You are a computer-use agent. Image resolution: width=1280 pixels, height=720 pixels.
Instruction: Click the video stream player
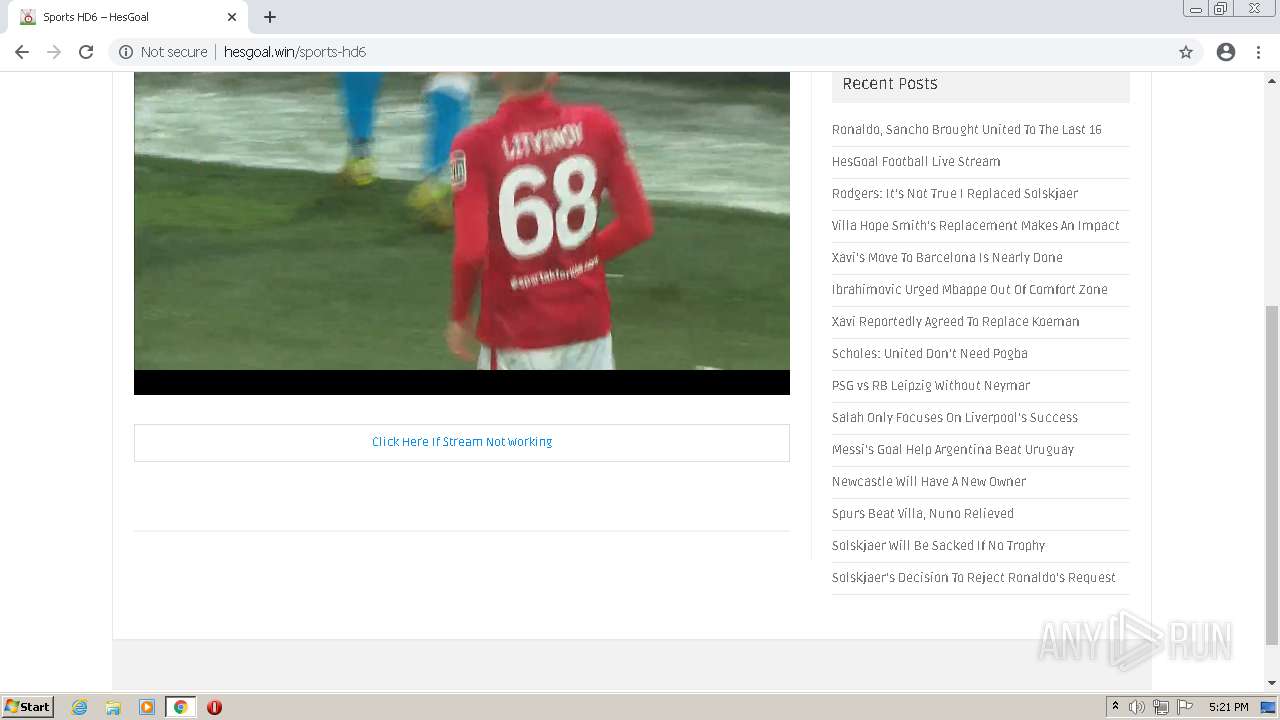point(462,233)
